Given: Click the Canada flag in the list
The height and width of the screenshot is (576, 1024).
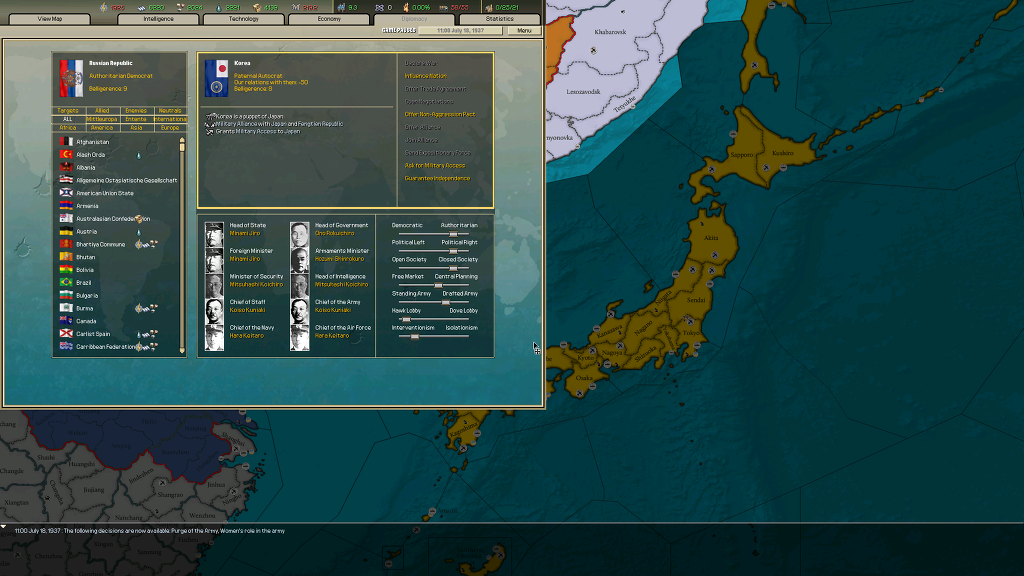Looking at the screenshot, I should [65, 321].
